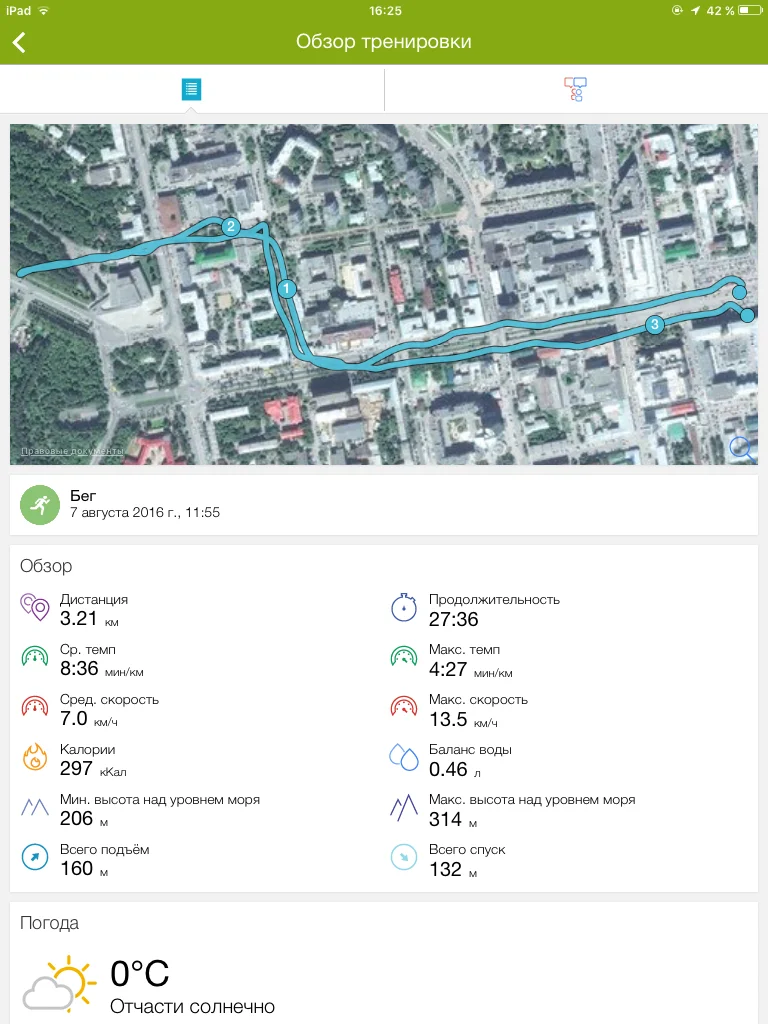
Task: Open the Правовые документы link on the map
Action: pos(72,451)
